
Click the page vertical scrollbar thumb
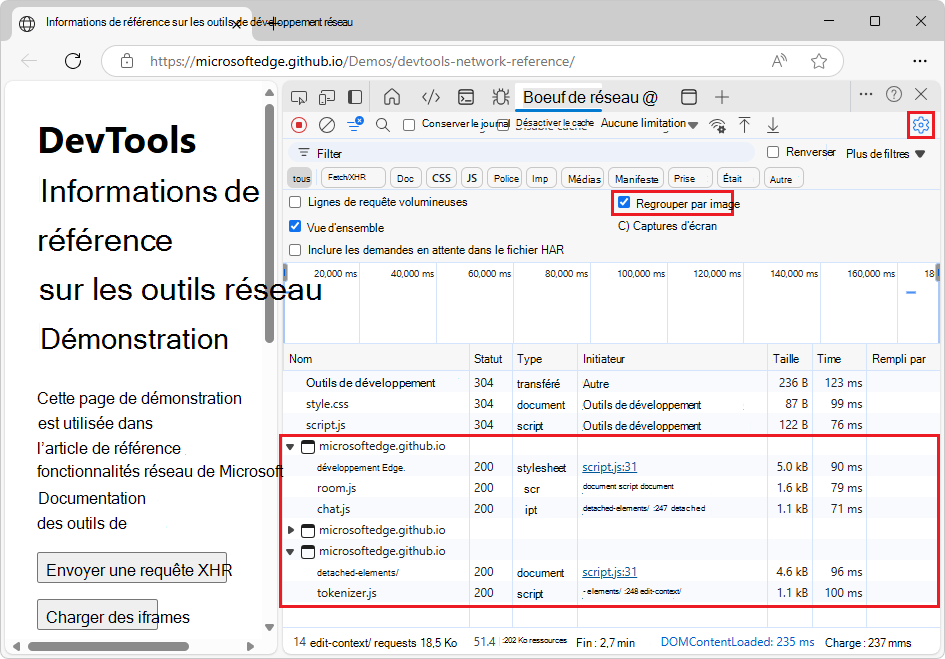click(x=269, y=223)
